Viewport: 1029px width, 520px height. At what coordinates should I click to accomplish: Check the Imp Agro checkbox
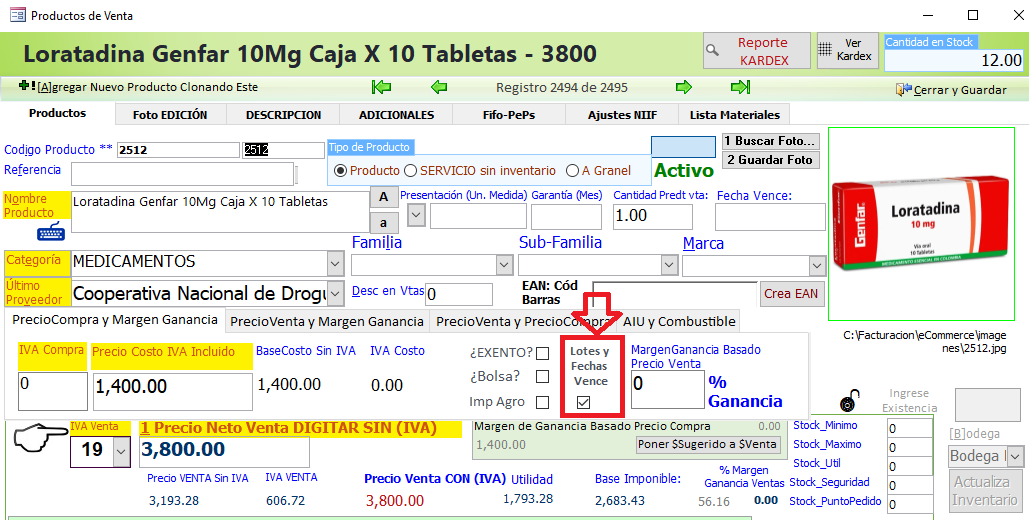[x=542, y=402]
